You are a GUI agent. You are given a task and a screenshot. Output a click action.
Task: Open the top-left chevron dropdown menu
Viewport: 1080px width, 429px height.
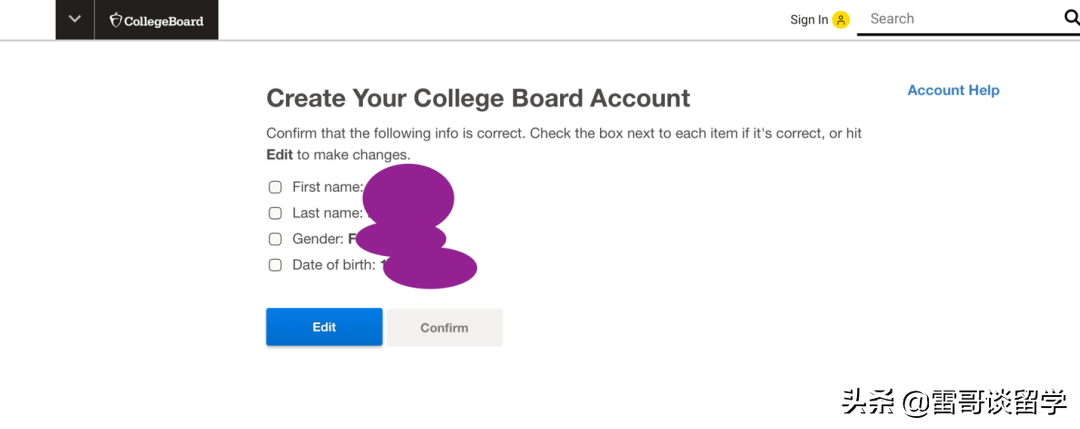tap(74, 19)
